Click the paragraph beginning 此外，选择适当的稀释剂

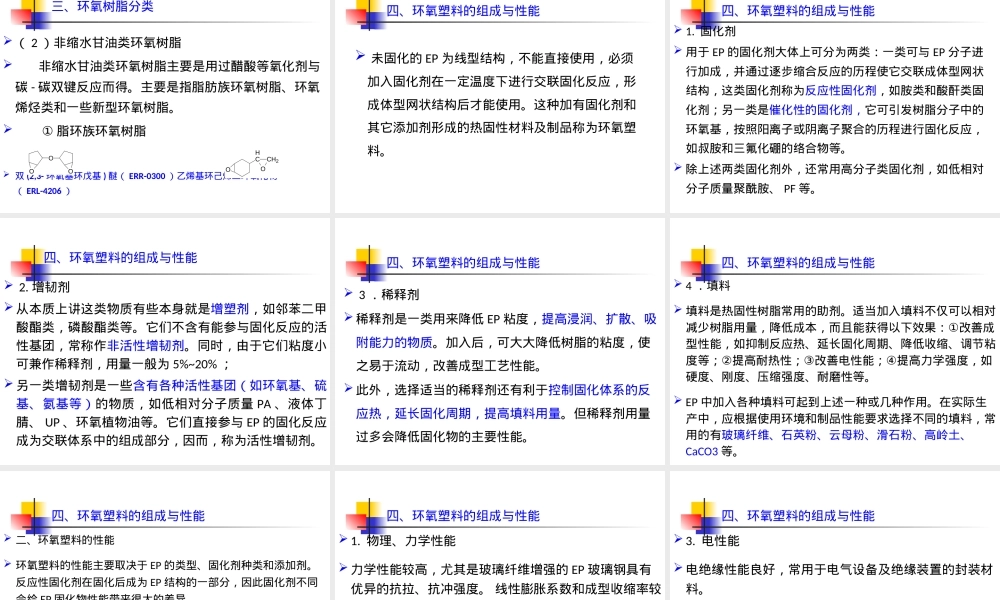click(x=503, y=413)
